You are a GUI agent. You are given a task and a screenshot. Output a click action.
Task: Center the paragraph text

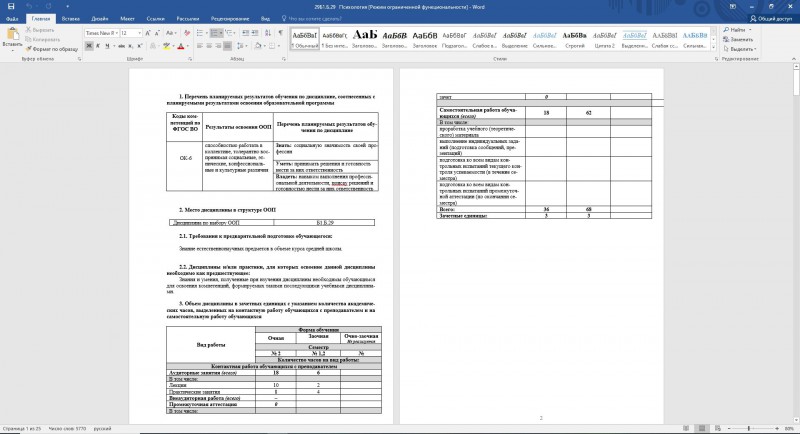tap(209, 46)
